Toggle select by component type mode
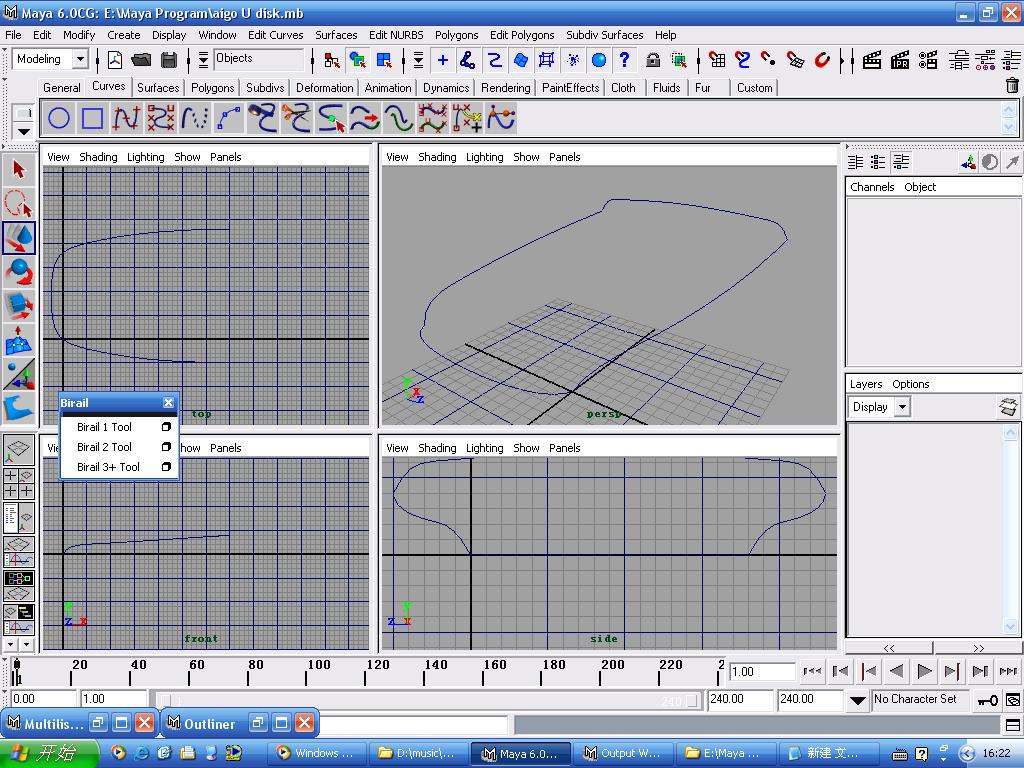Viewport: 1024px width, 768px height. (384, 60)
